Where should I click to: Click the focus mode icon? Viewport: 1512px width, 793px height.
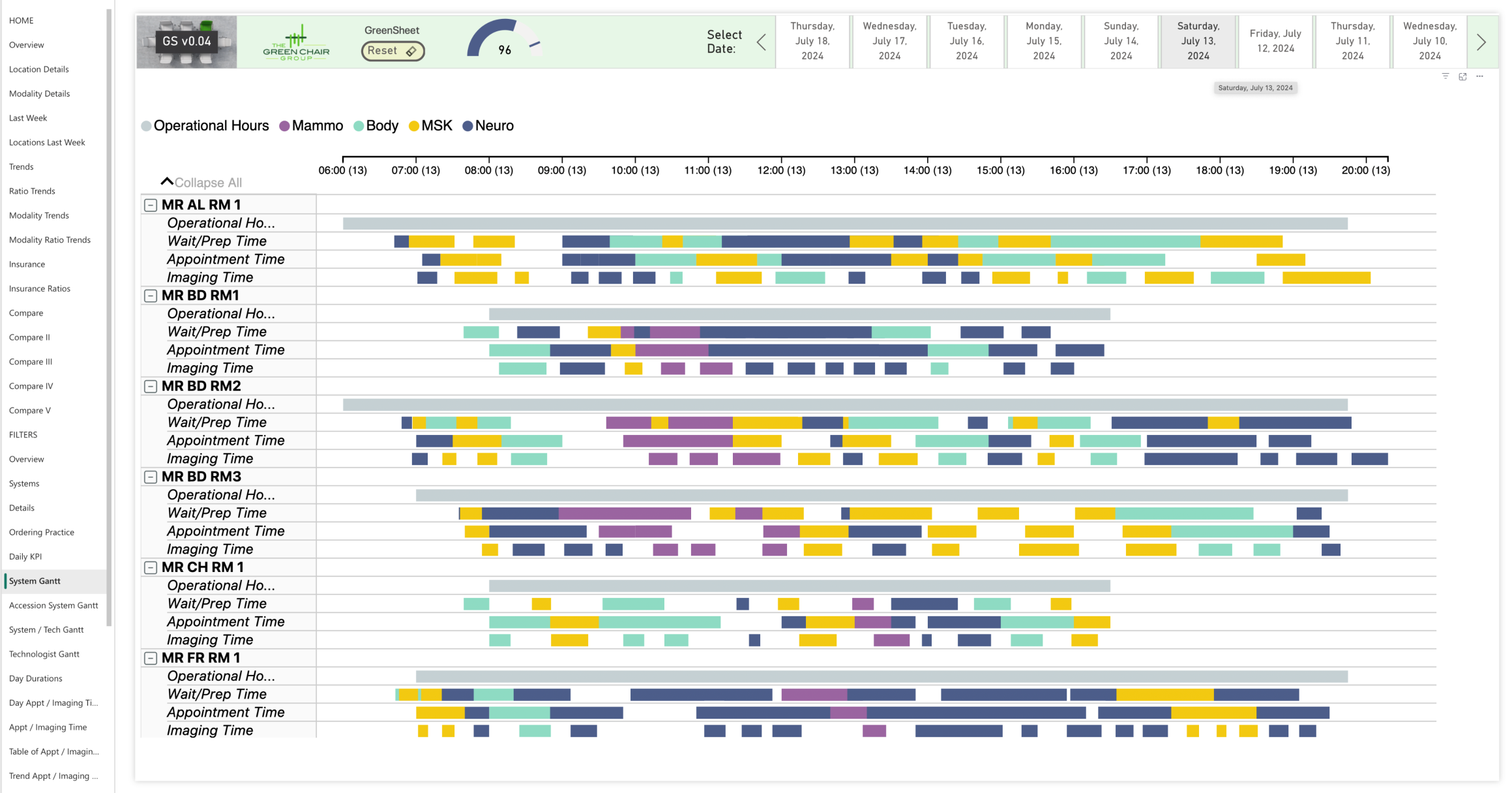point(1462,76)
